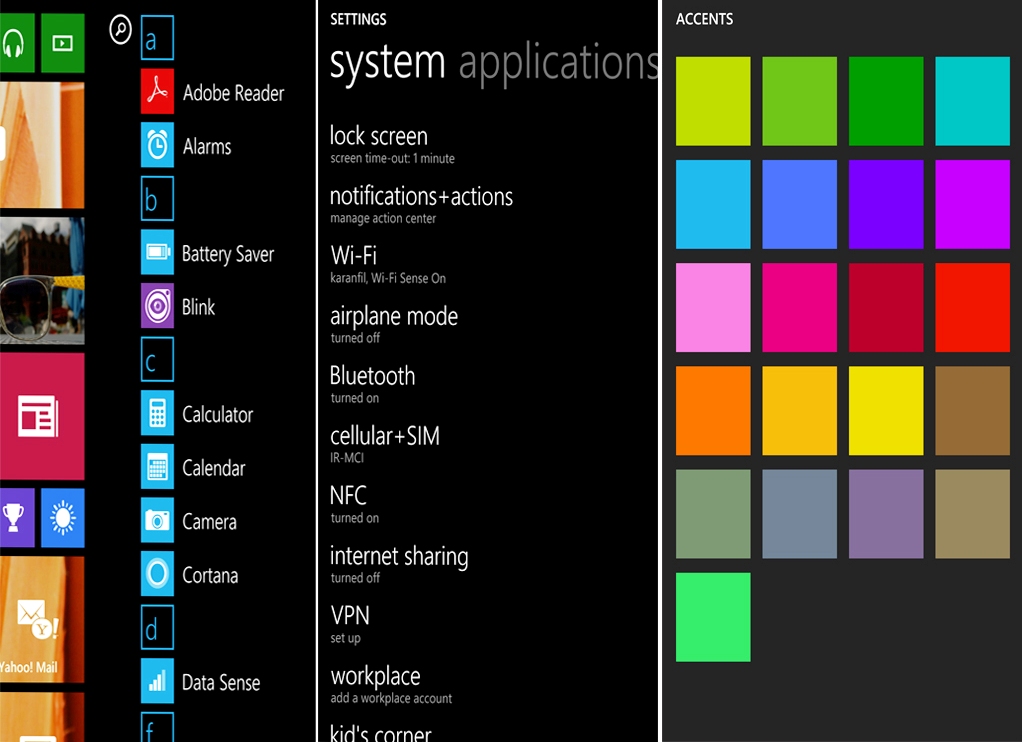This screenshot has width=1022, height=742.
Task: Open lock screen settings
Action: (x=392, y=144)
